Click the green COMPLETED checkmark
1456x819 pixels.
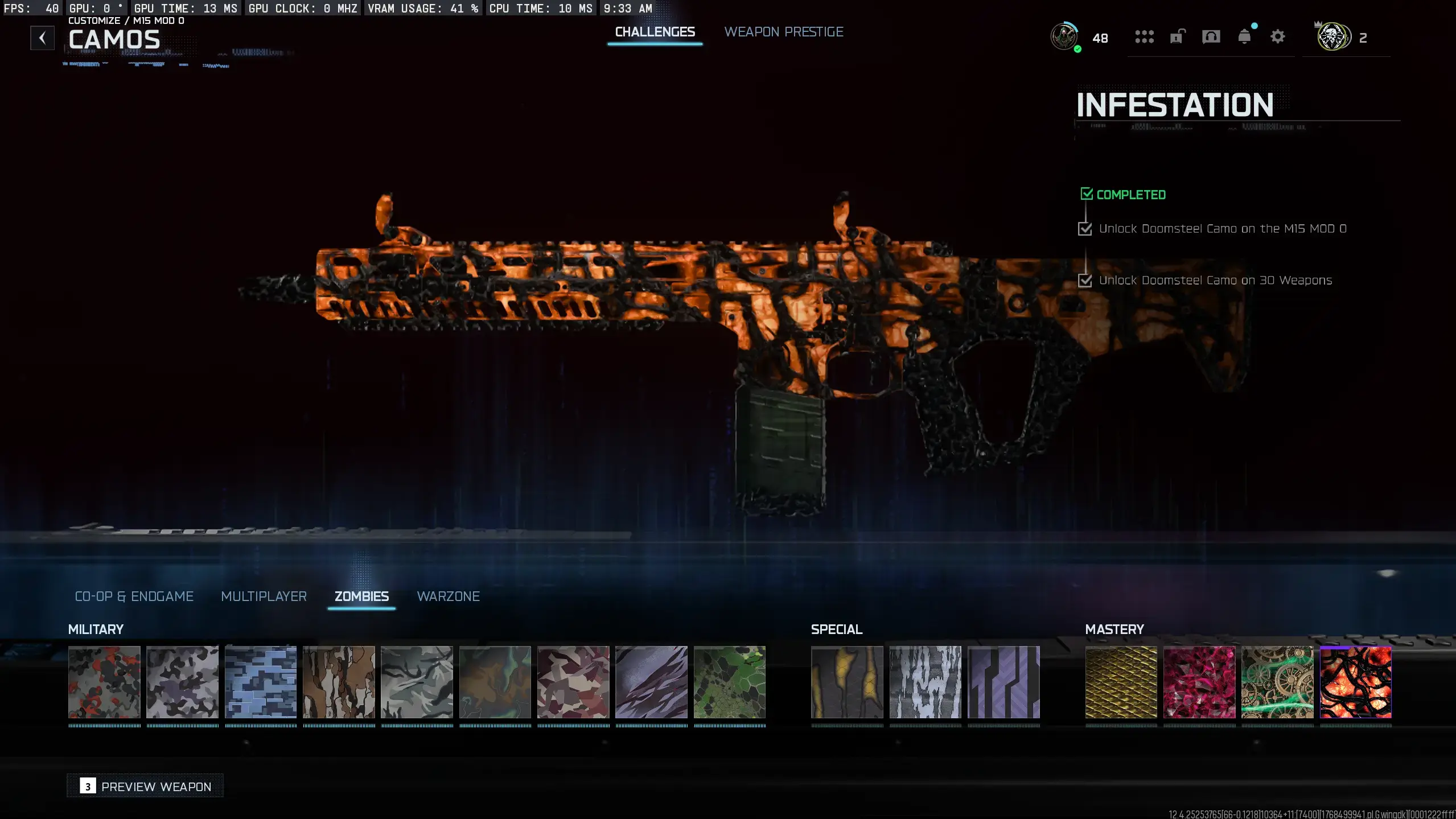[1087, 194]
